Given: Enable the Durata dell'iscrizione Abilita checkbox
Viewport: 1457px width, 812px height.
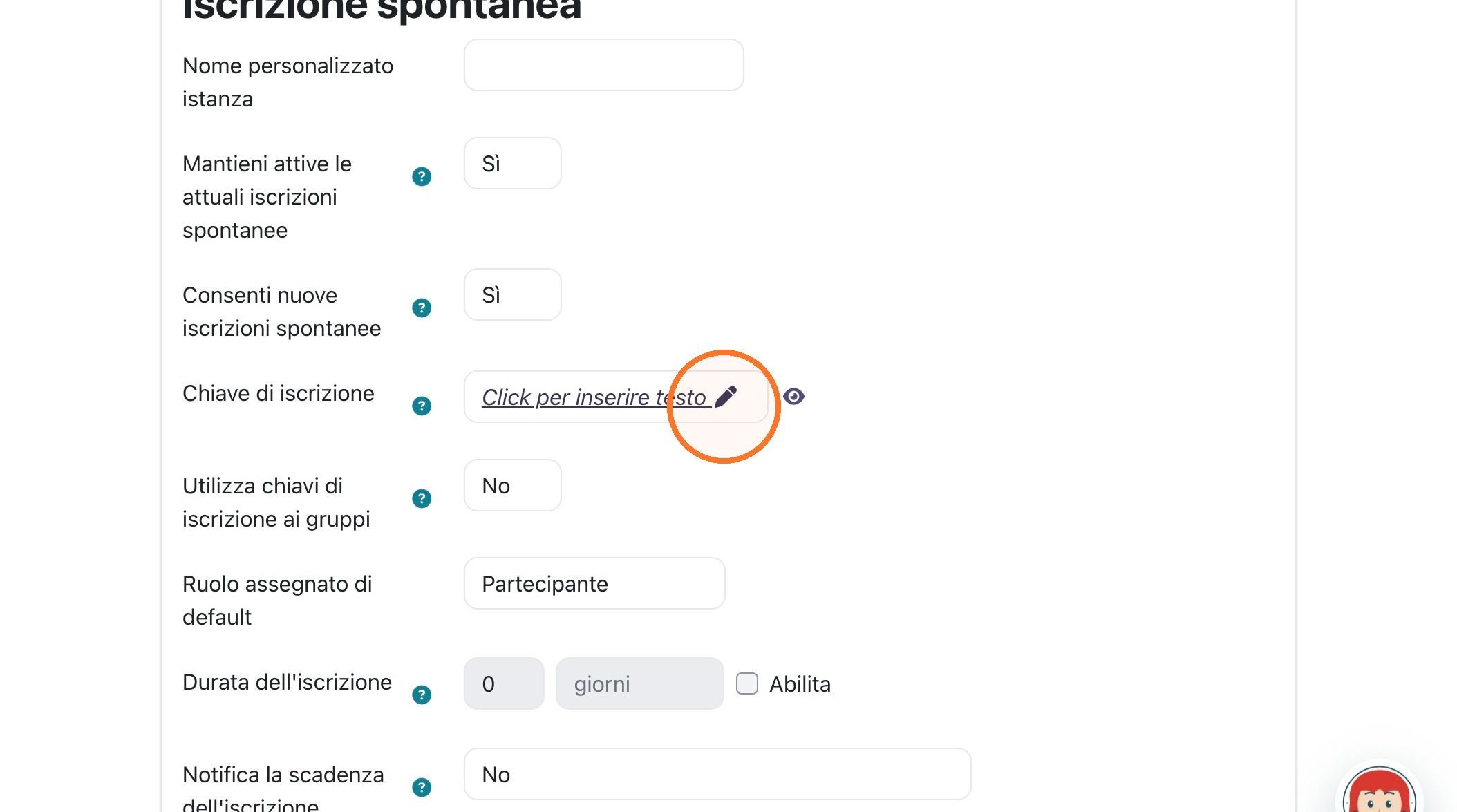Looking at the screenshot, I should 747,683.
